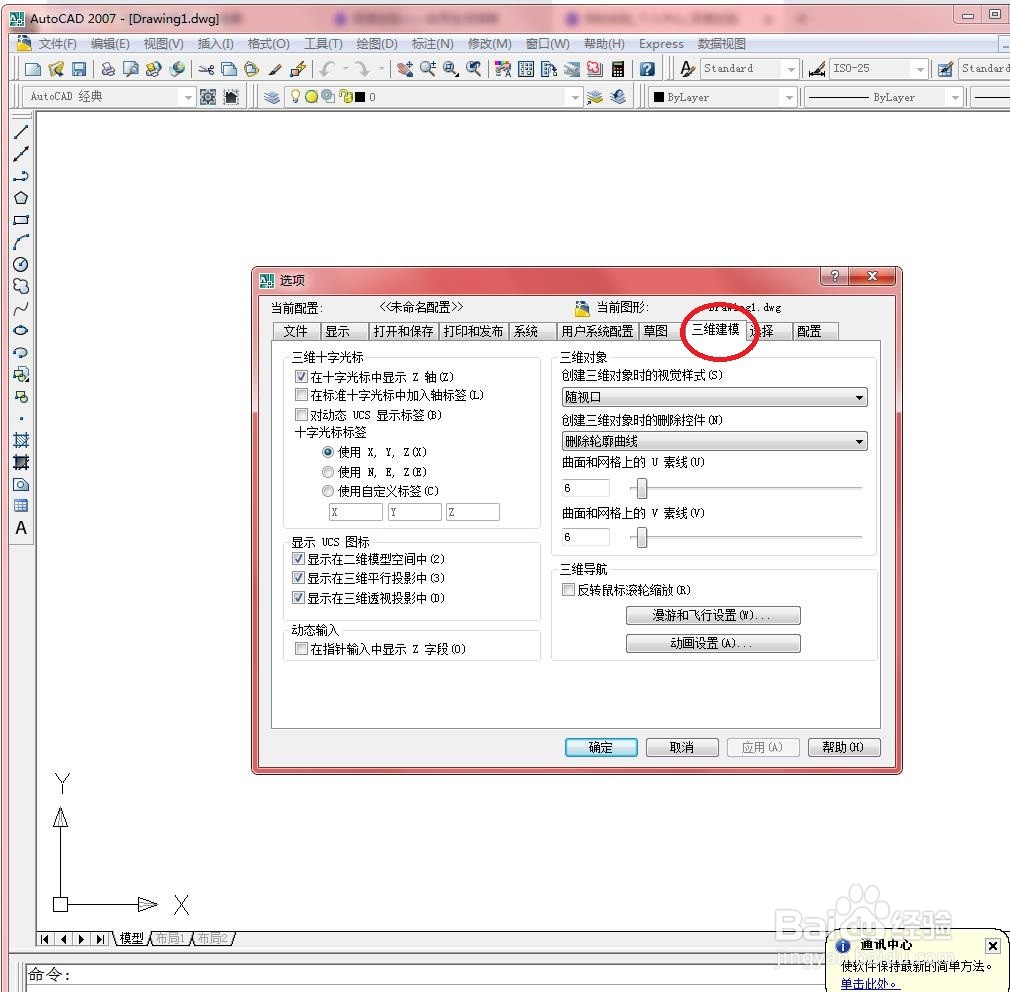Select Use custom labels radio button
1010x992 pixels.
(x=328, y=491)
